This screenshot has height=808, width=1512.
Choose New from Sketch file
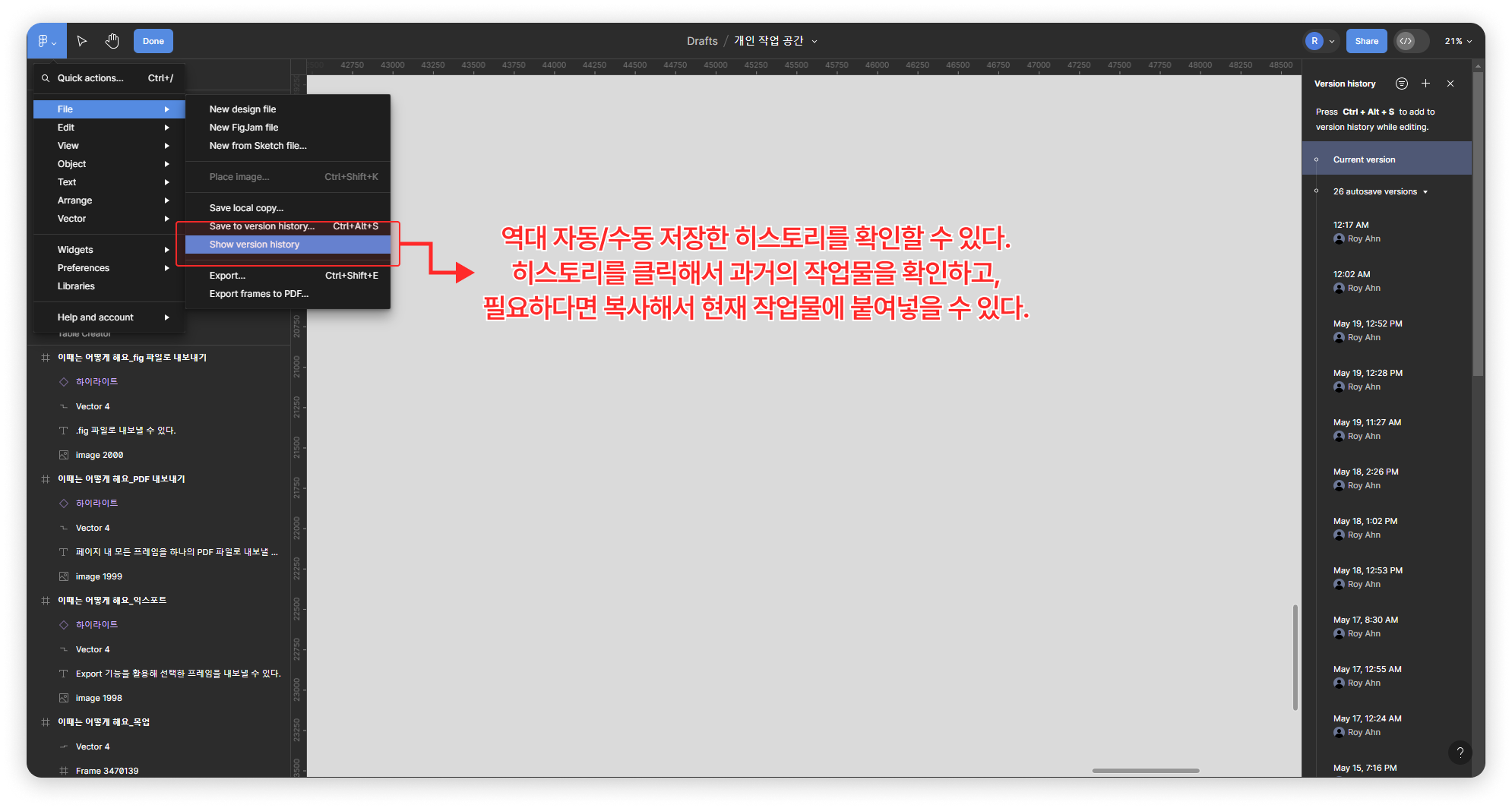(288, 146)
